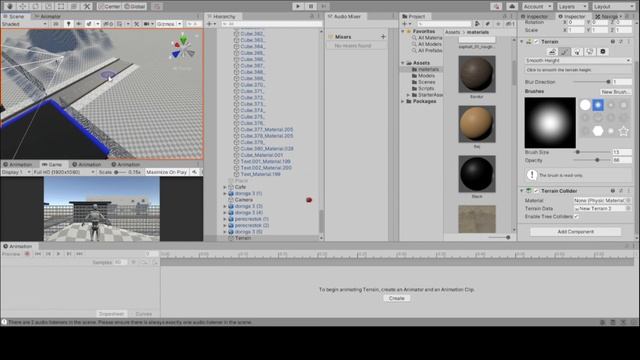Screen dimensions: 640x360
Task: Click the New Brush button
Action: click(x=615, y=92)
